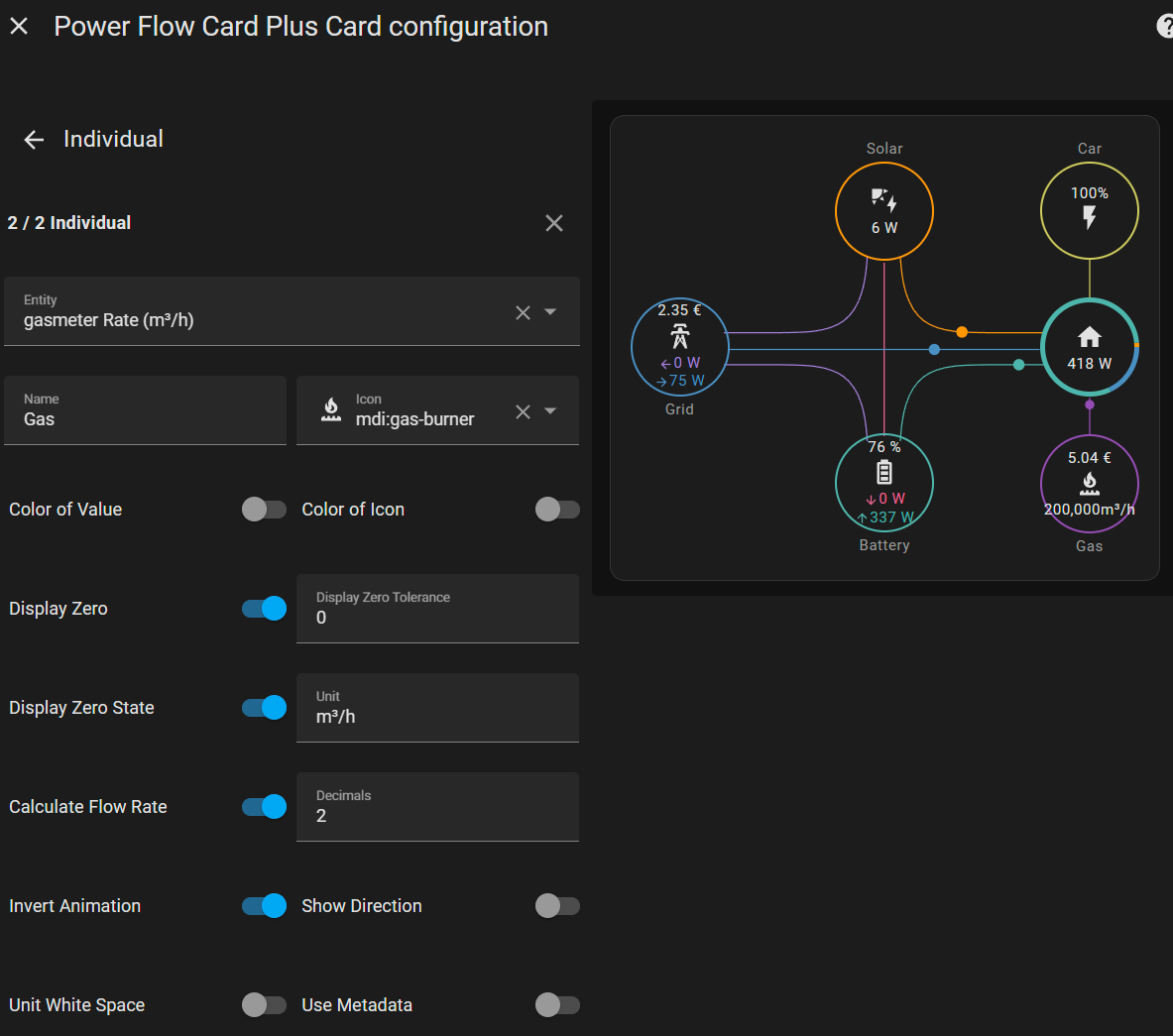
Task: Open the Entity dropdown
Action: click(552, 311)
